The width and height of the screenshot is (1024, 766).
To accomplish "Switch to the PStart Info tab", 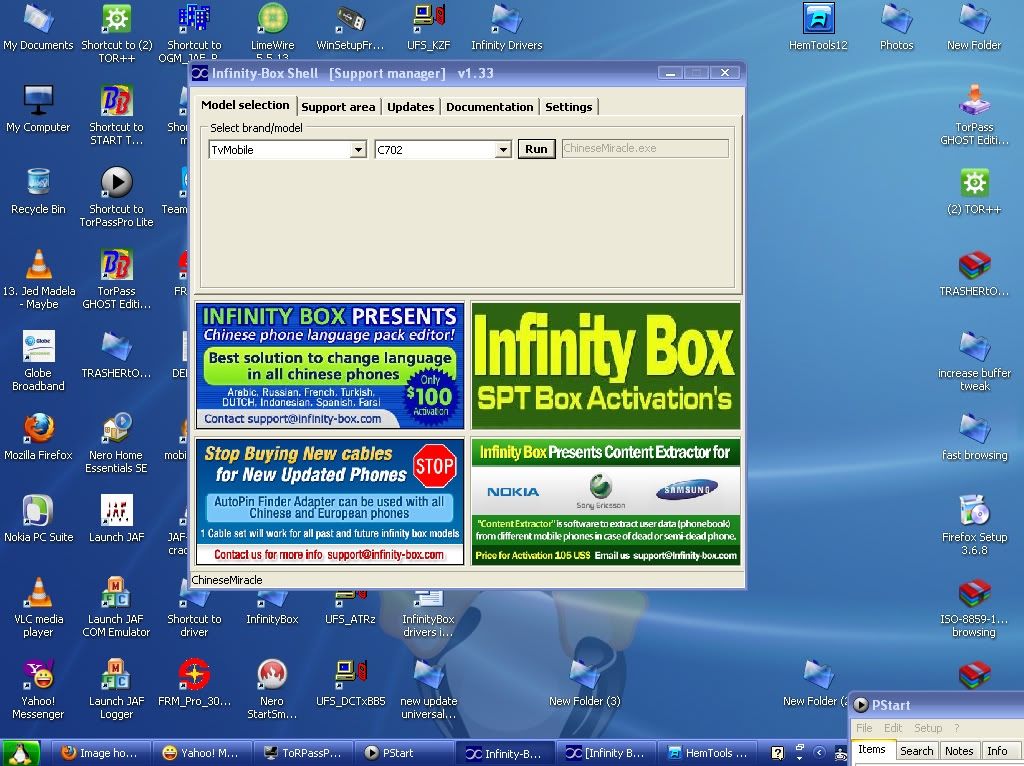I will coord(997,751).
